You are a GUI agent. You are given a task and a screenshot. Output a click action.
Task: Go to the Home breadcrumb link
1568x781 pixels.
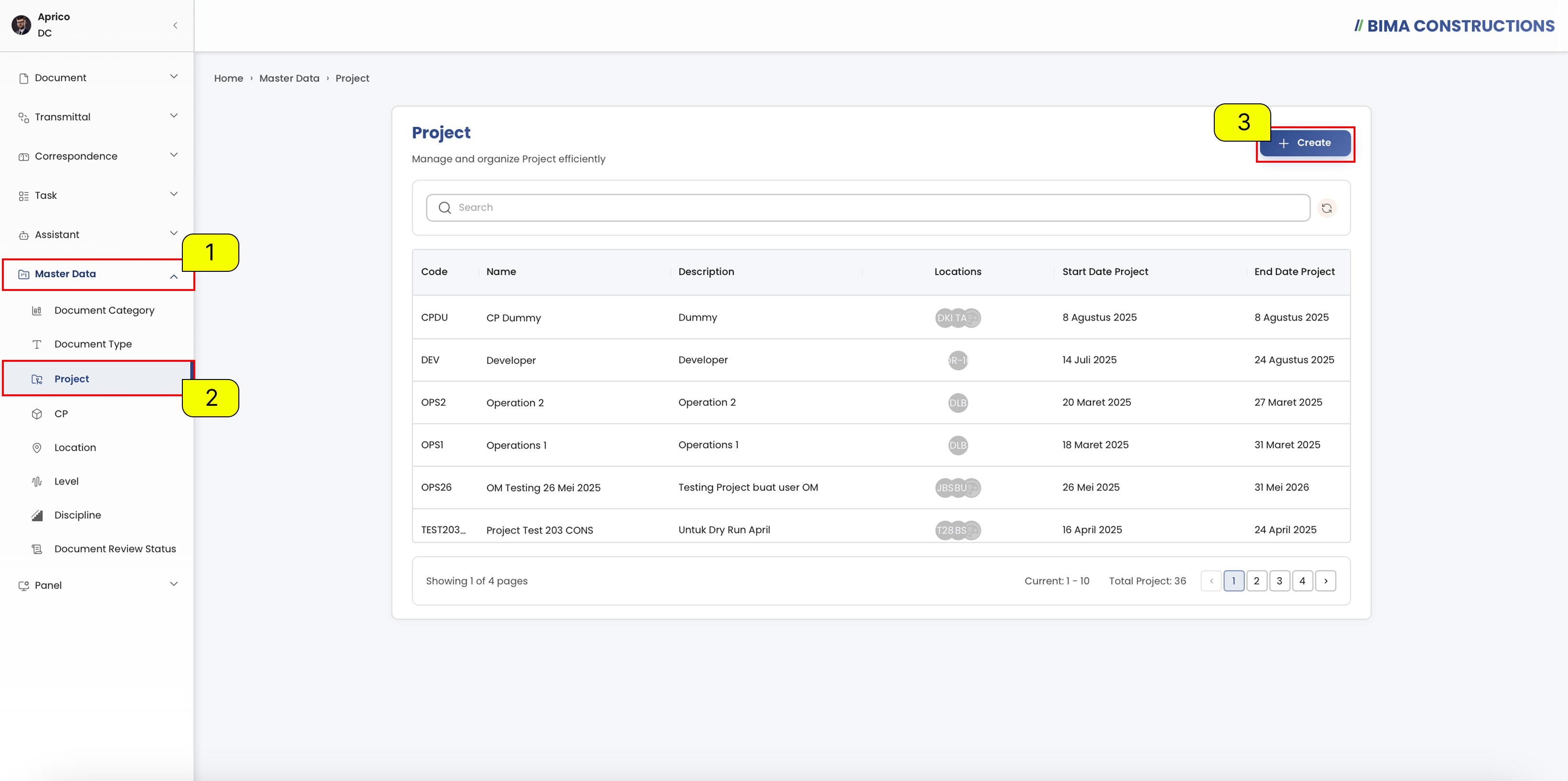[228, 78]
